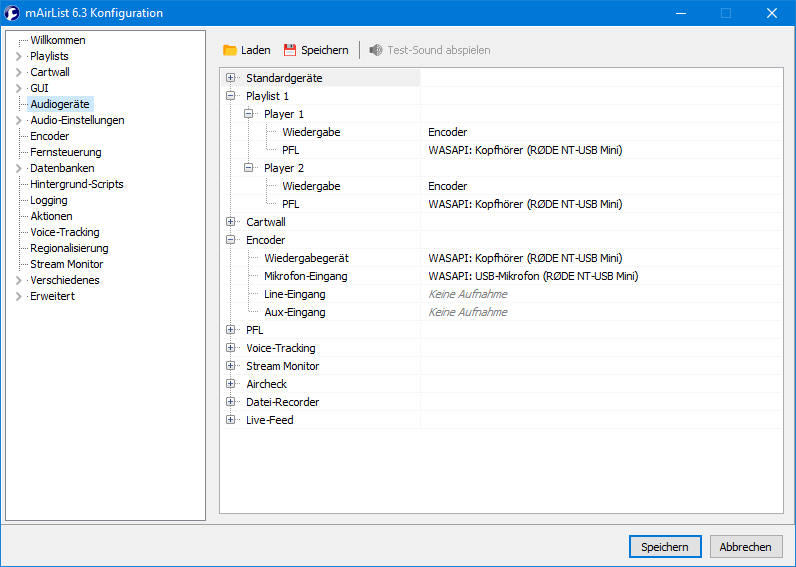
Task: Expand Playlists in the left sidebar
Action: (x=18, y=56)
